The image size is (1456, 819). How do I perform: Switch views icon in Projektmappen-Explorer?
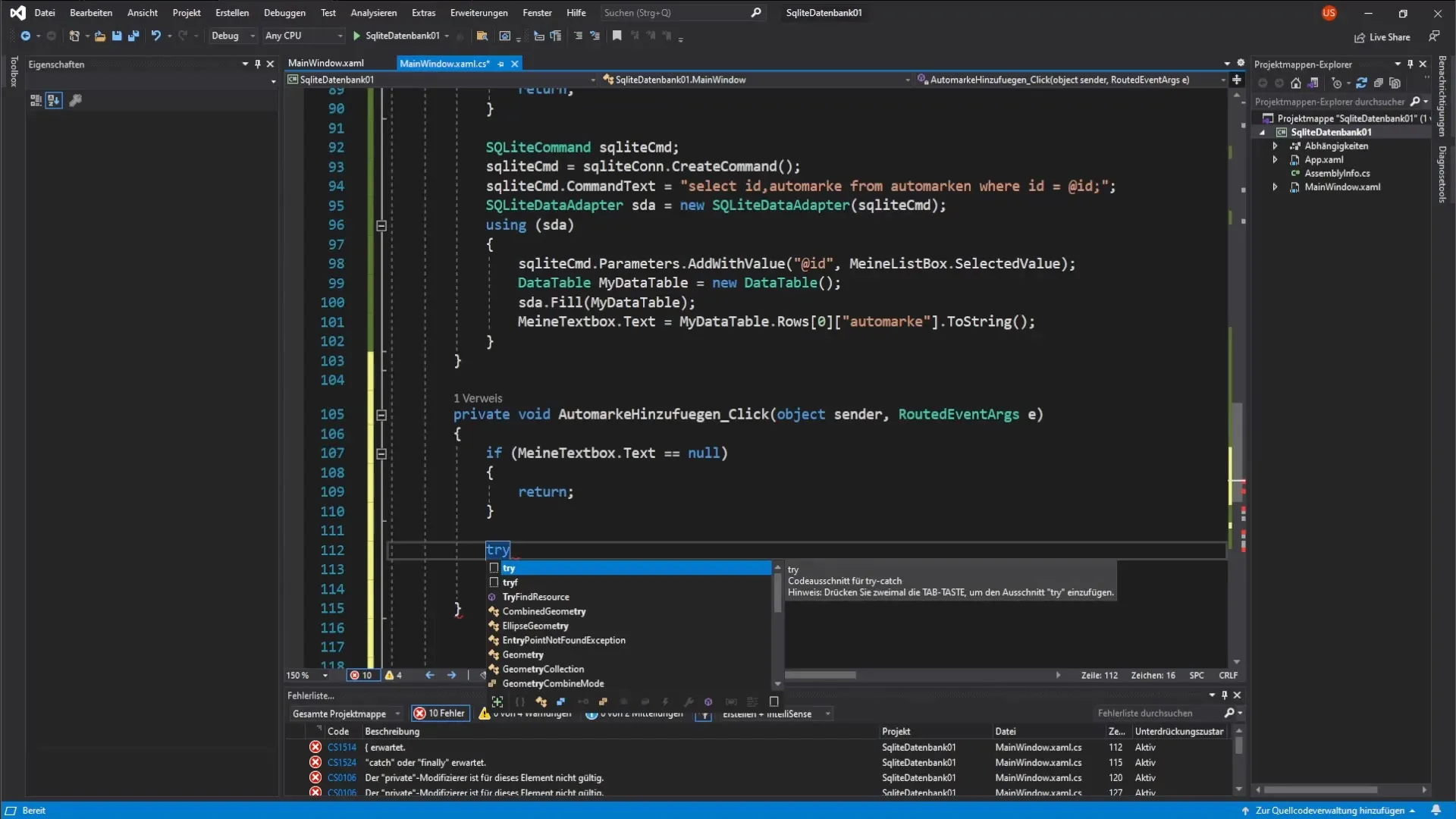tap(1313, 83)
